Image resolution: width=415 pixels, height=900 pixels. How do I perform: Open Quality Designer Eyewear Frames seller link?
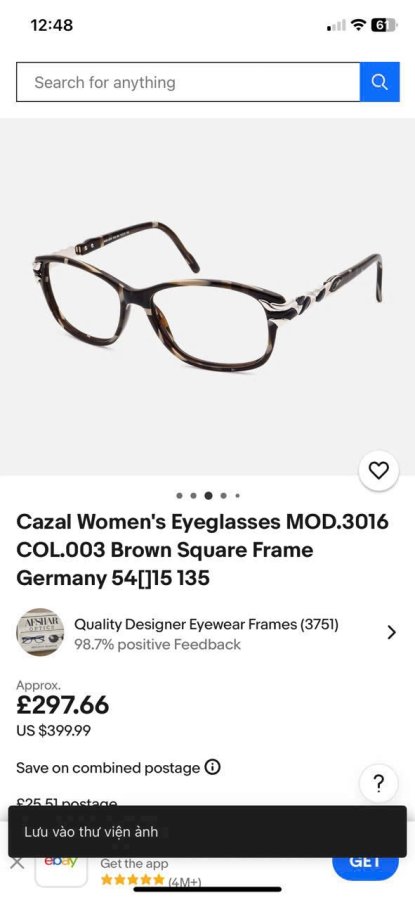pos(206,624)
